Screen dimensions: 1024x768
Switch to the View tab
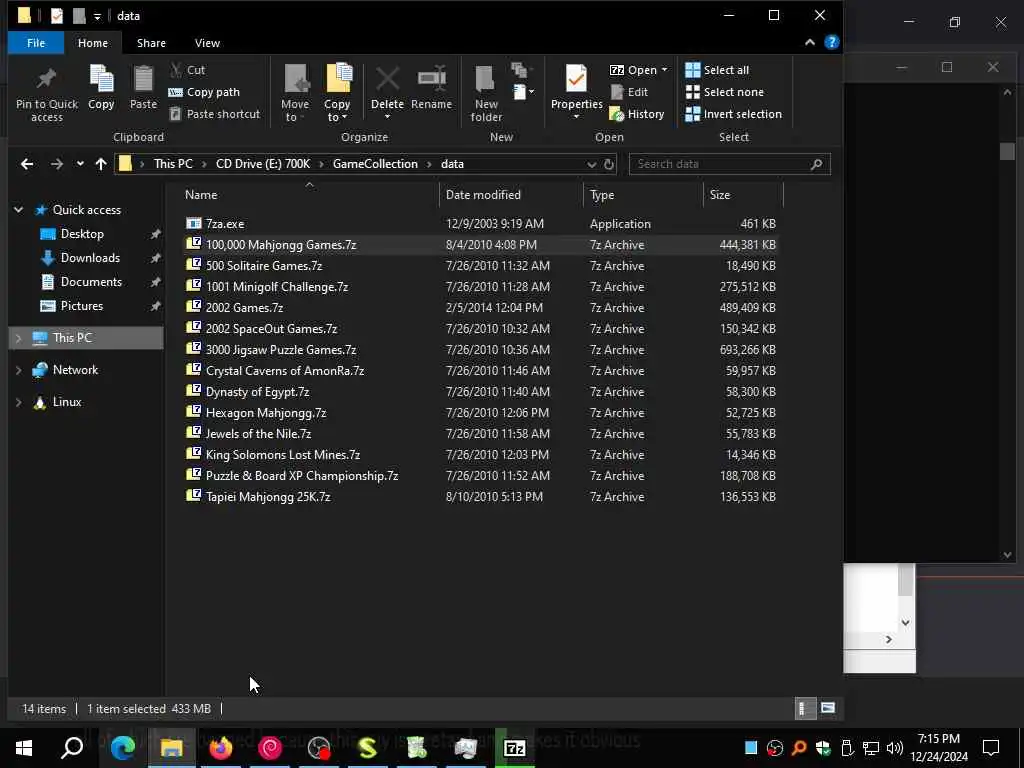207,43
